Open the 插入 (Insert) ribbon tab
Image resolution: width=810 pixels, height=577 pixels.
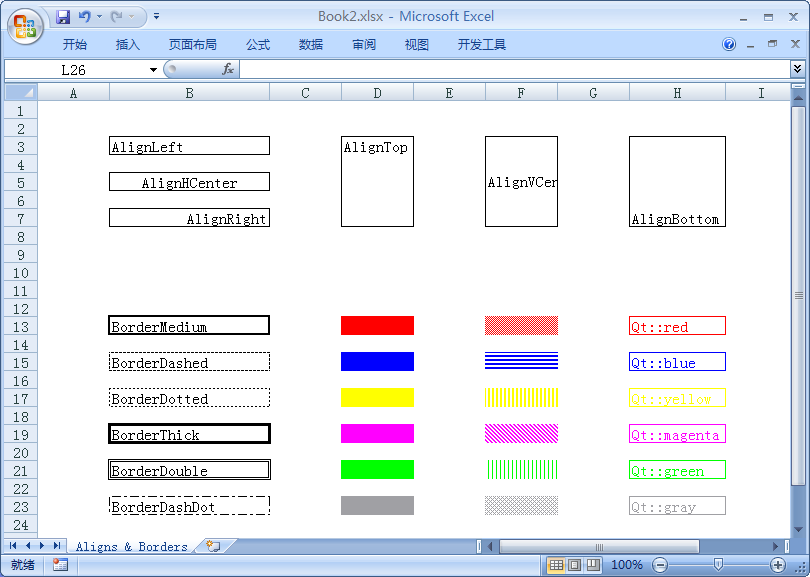coord(128,45)
